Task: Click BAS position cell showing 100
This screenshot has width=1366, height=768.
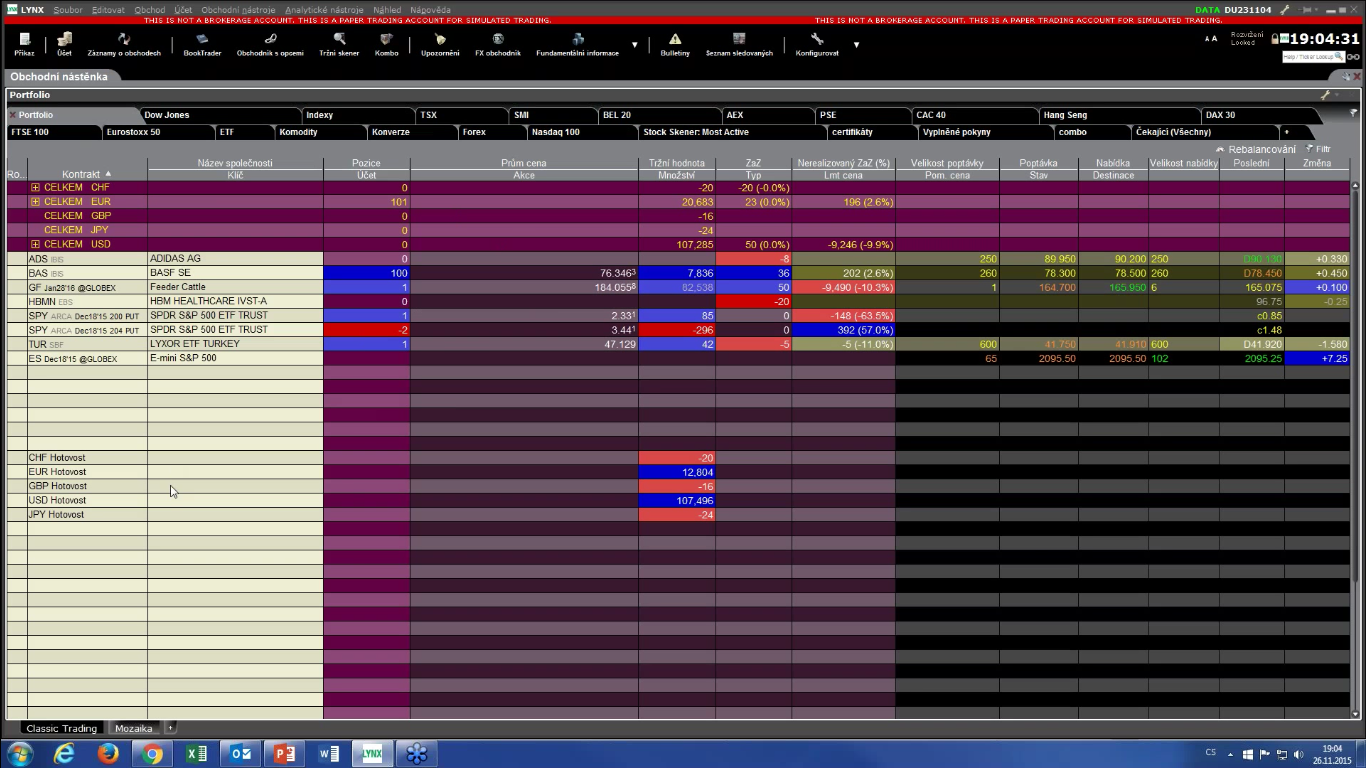Action: (x=367, y=273)
